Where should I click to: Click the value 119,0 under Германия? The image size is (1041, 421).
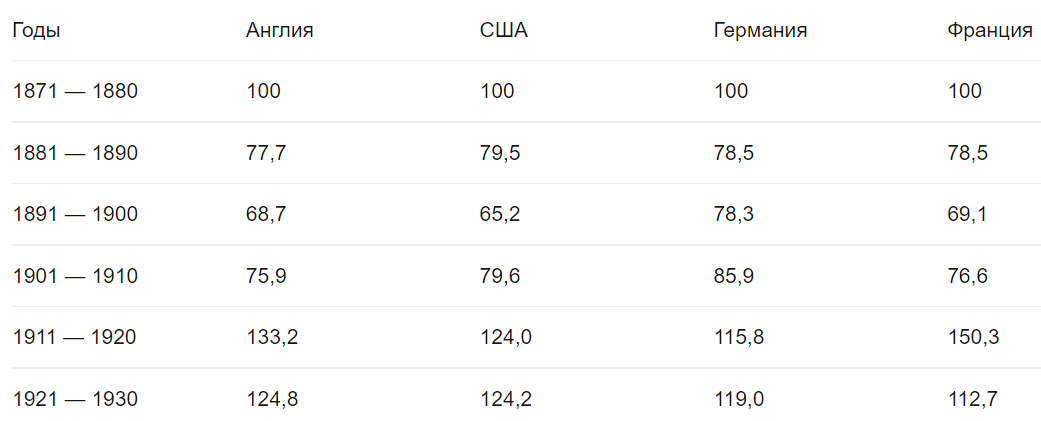[x=740, y=399]
